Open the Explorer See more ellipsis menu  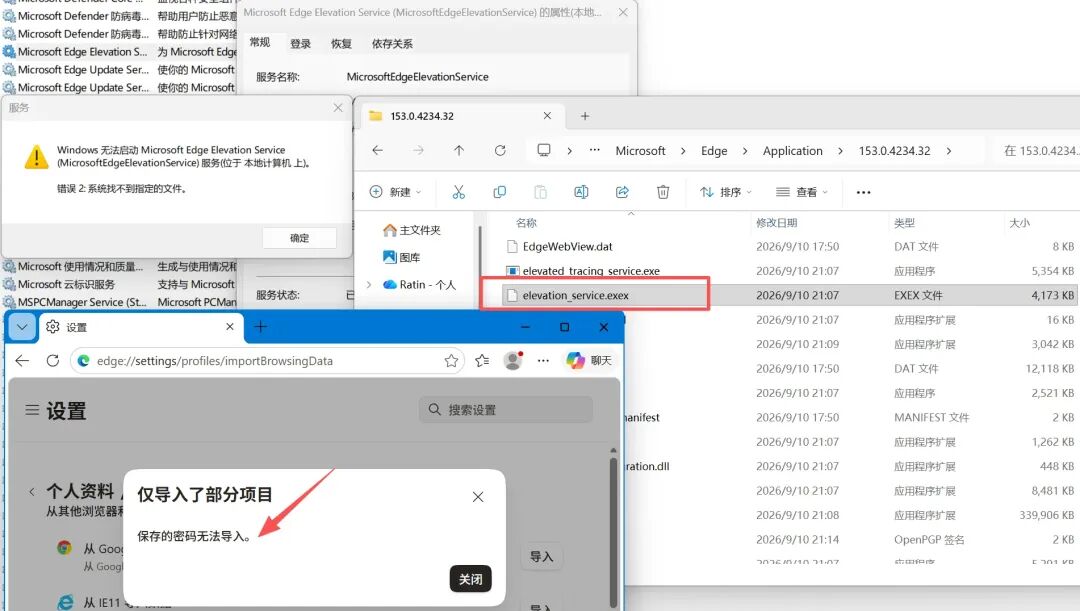tap(863, 192)
